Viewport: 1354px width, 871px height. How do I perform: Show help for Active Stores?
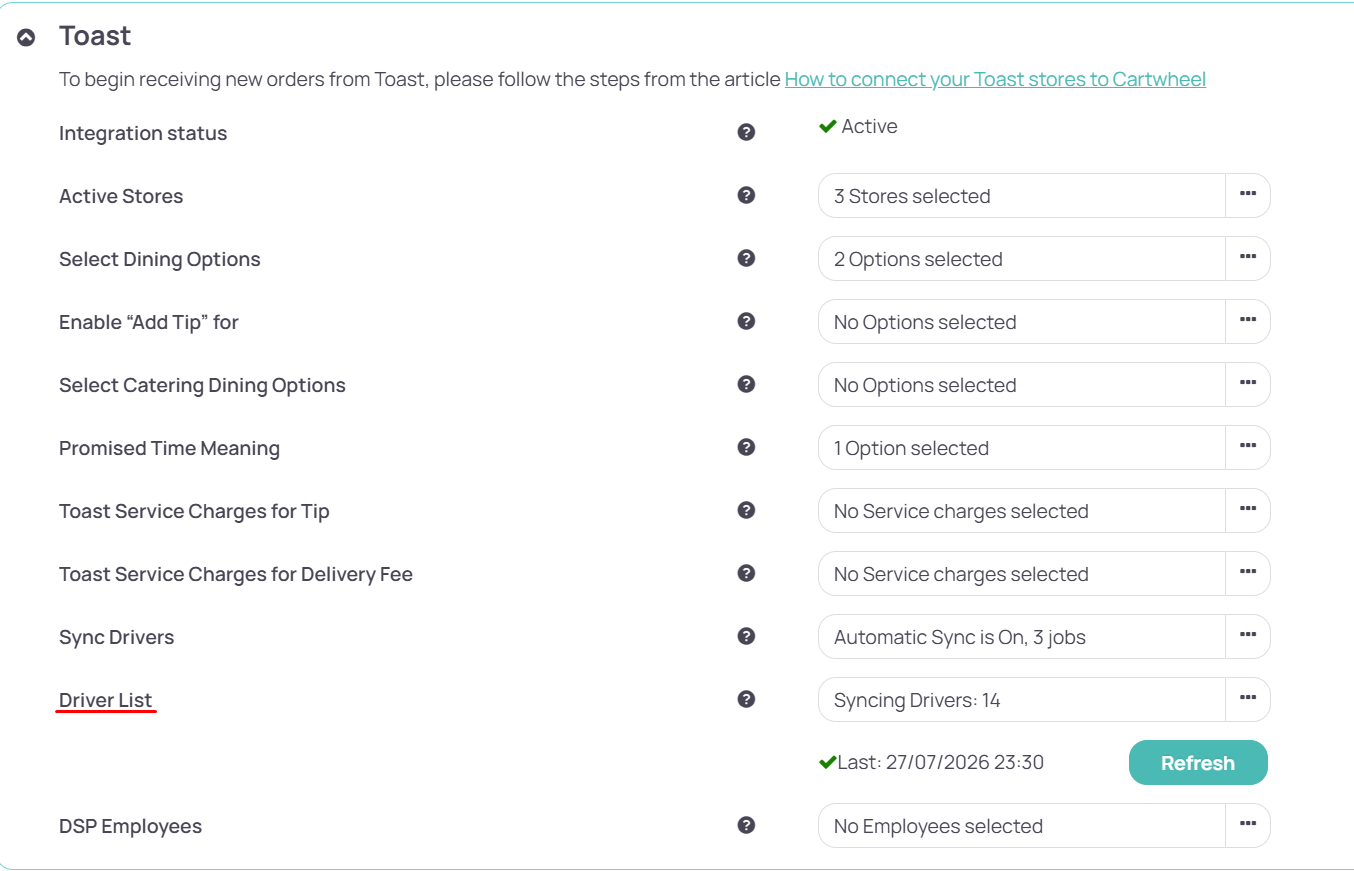click(x=746, y=195)
